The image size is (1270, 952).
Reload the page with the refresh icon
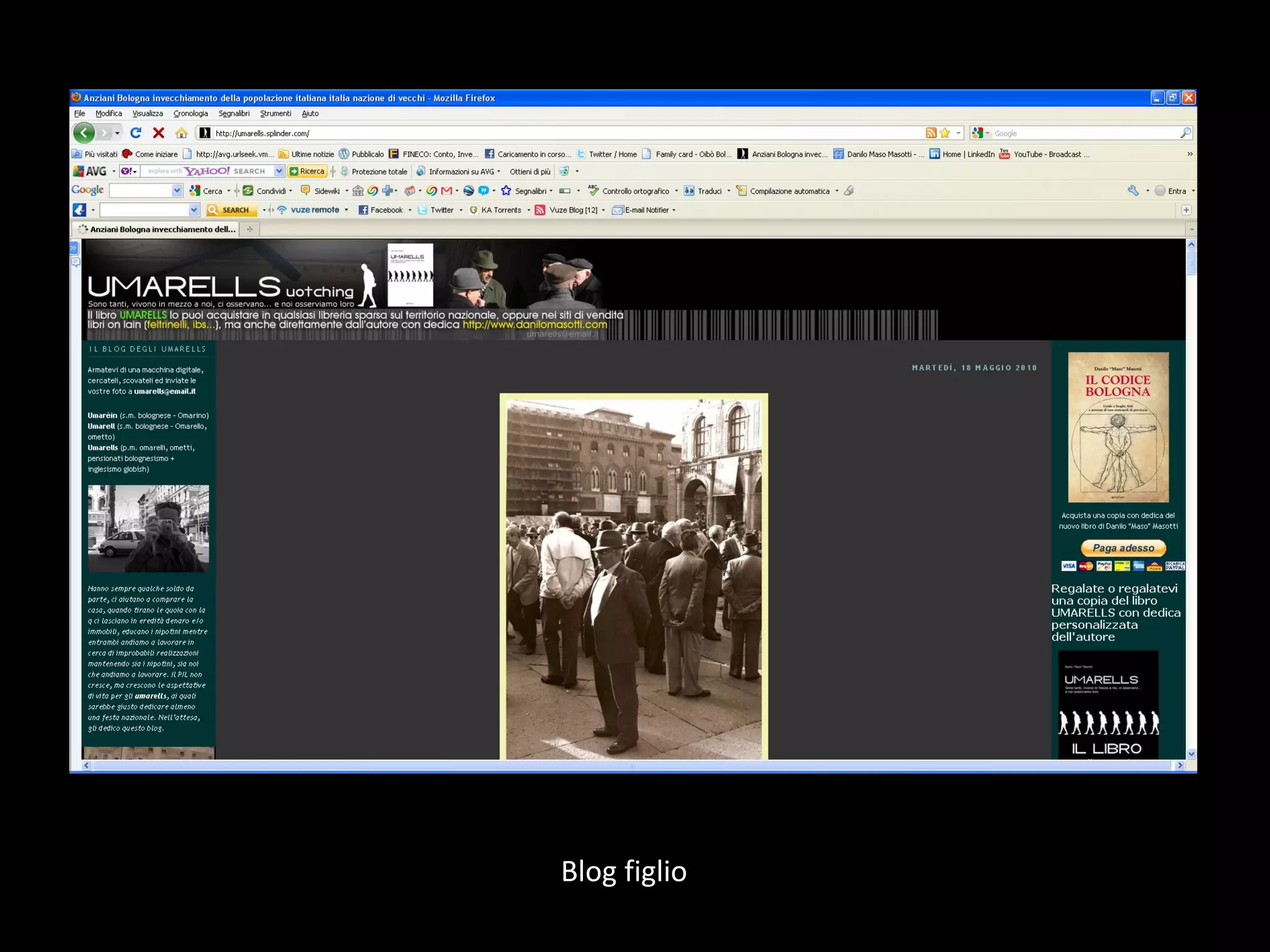(x=136, y=133)
